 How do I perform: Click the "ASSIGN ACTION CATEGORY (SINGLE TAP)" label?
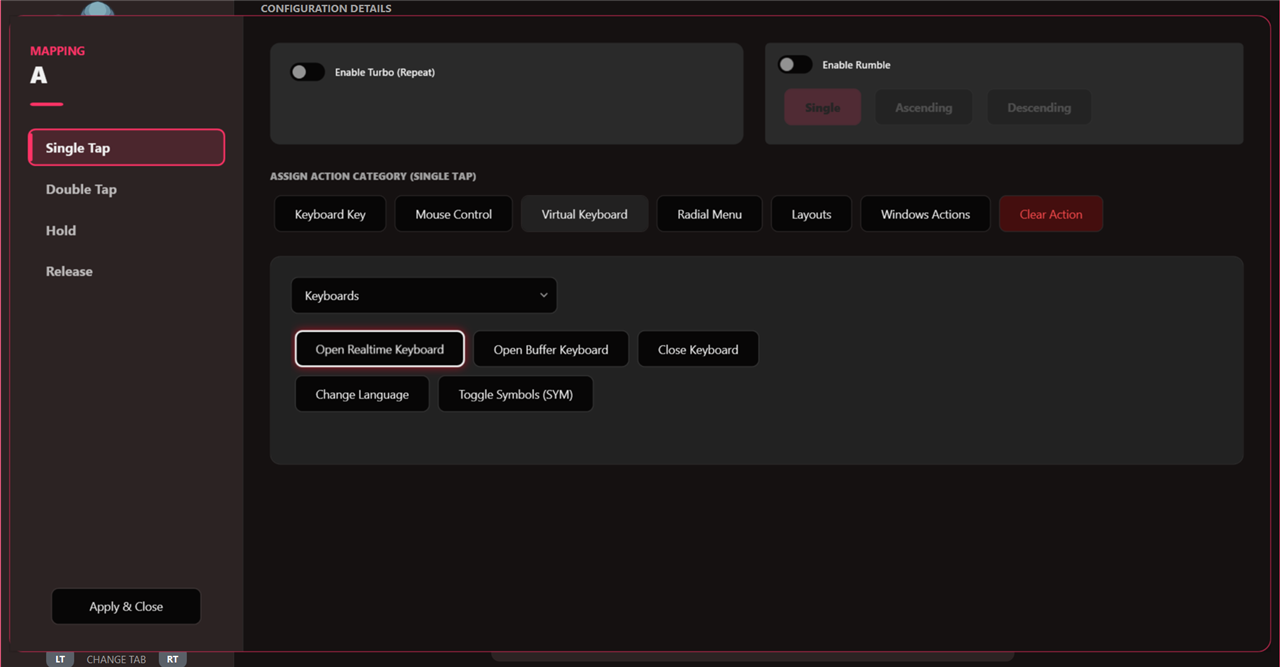click(x=373, y=176)
